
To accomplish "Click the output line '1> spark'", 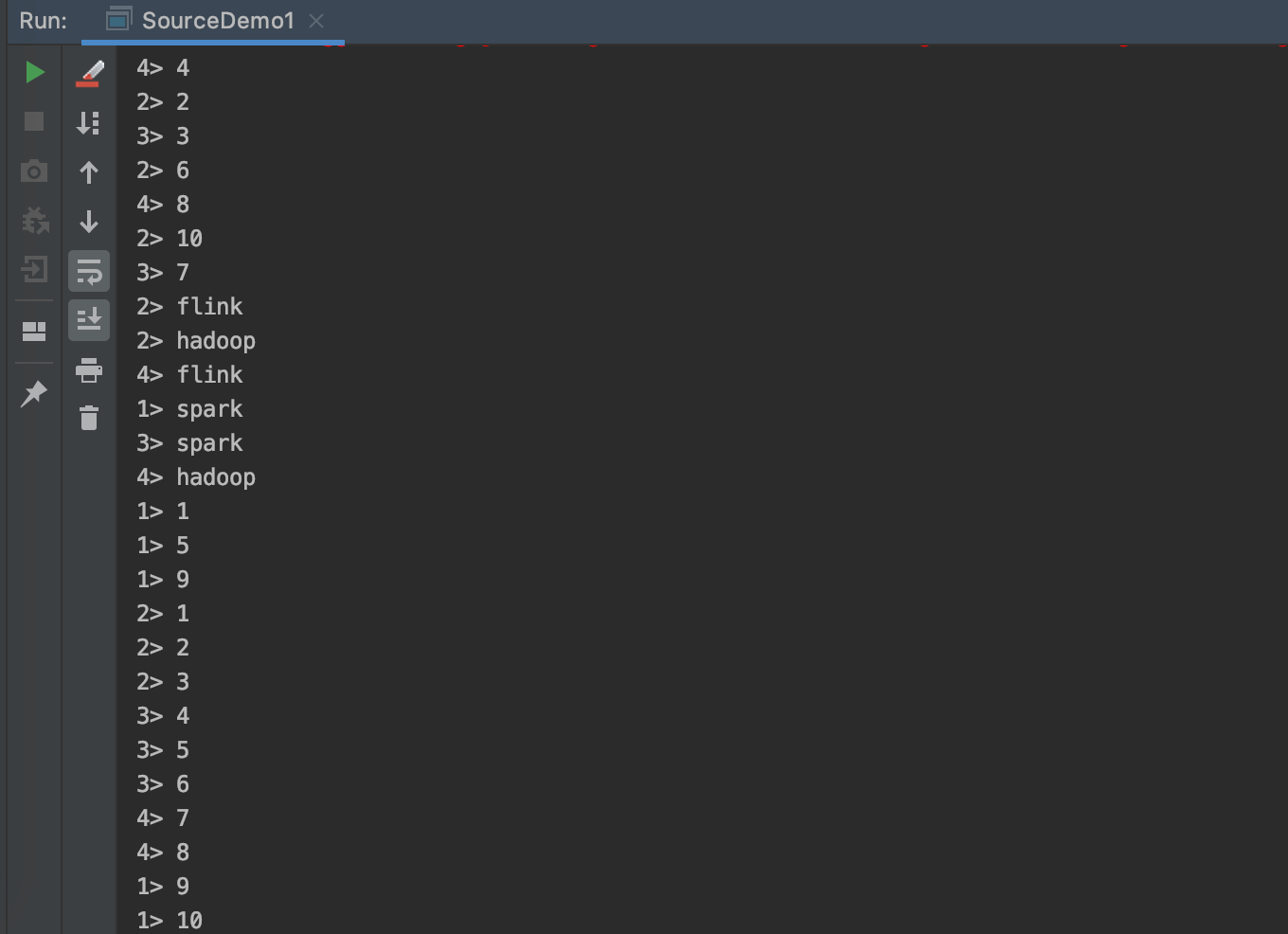I will click(189, 408).
